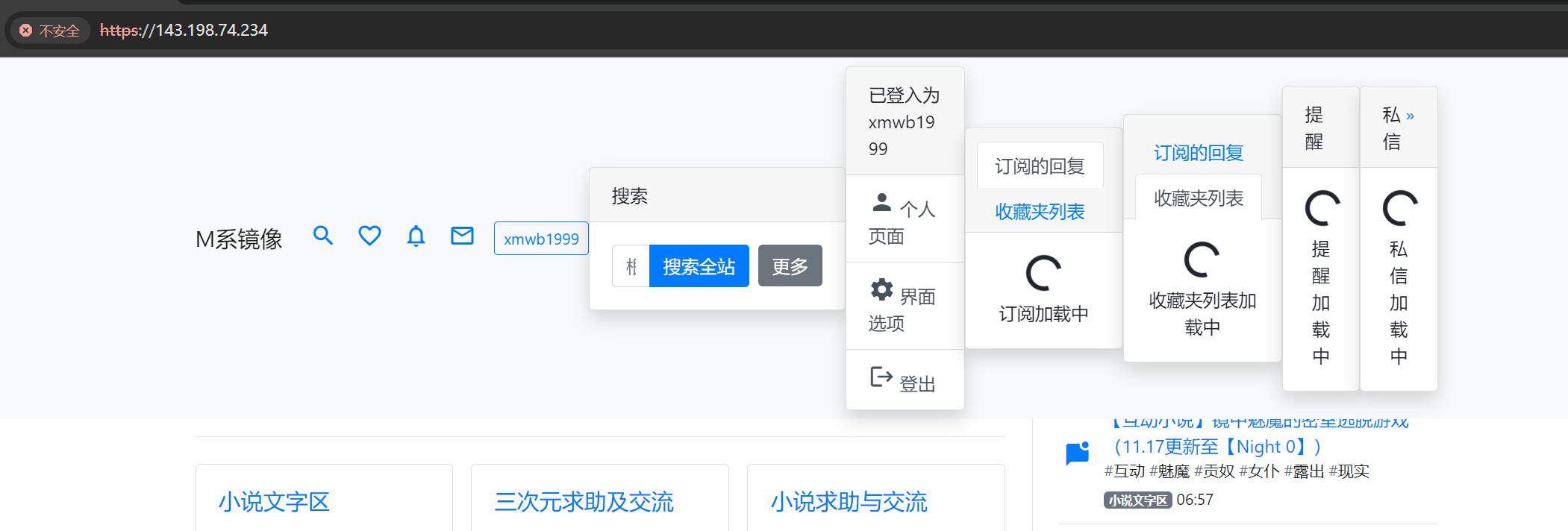Click the chat bubble icon beside post
The height and width of the screenshot is (531, 1568).
(1077, 453)
